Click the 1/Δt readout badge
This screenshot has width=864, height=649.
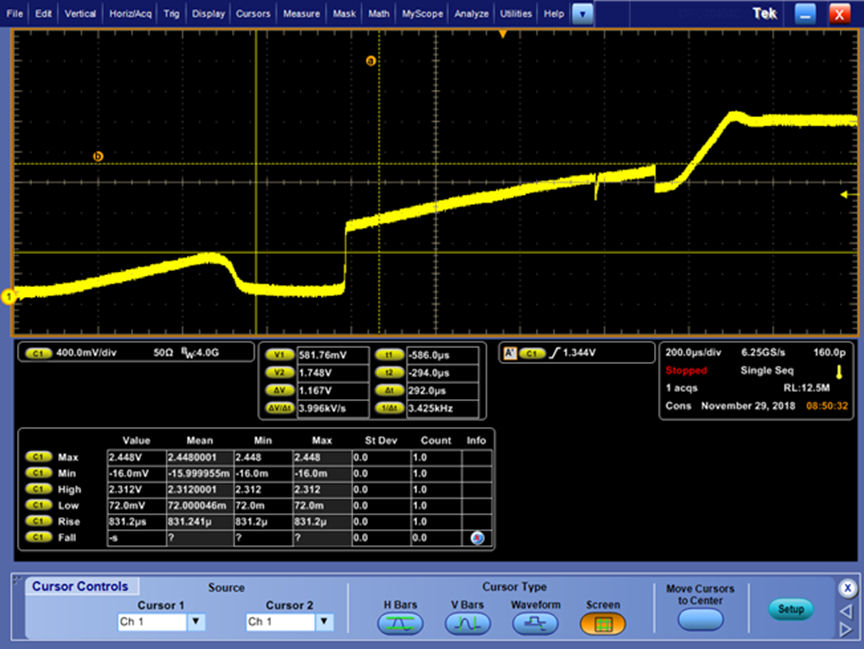(389, 408)
